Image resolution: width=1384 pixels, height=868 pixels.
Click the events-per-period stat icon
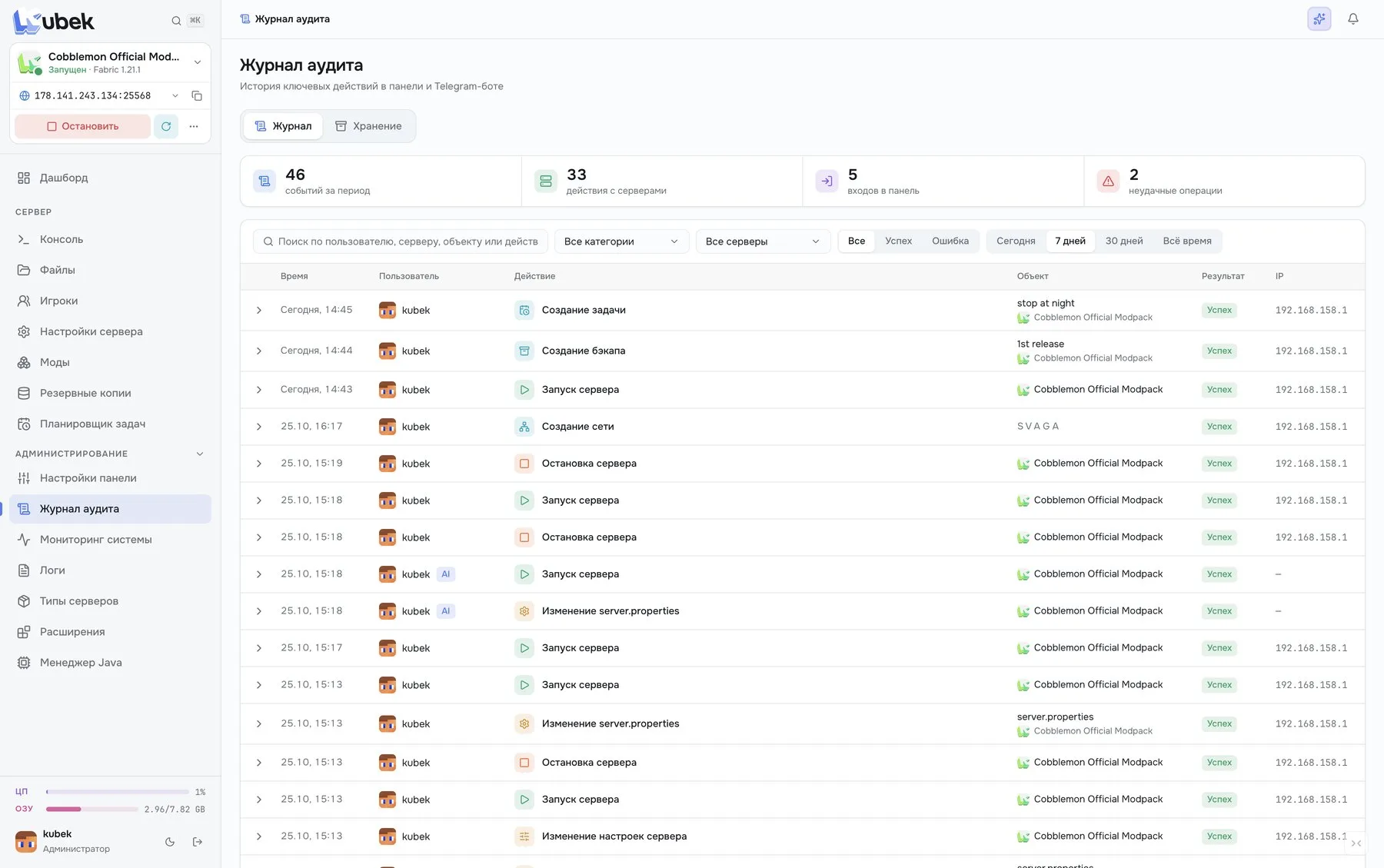coord(264,181)
